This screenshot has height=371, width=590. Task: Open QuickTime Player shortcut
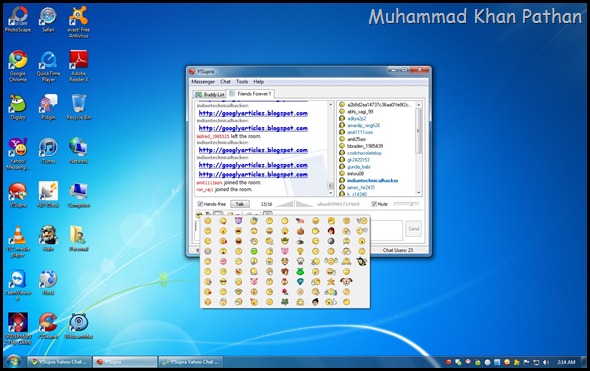tap(48, 66)
